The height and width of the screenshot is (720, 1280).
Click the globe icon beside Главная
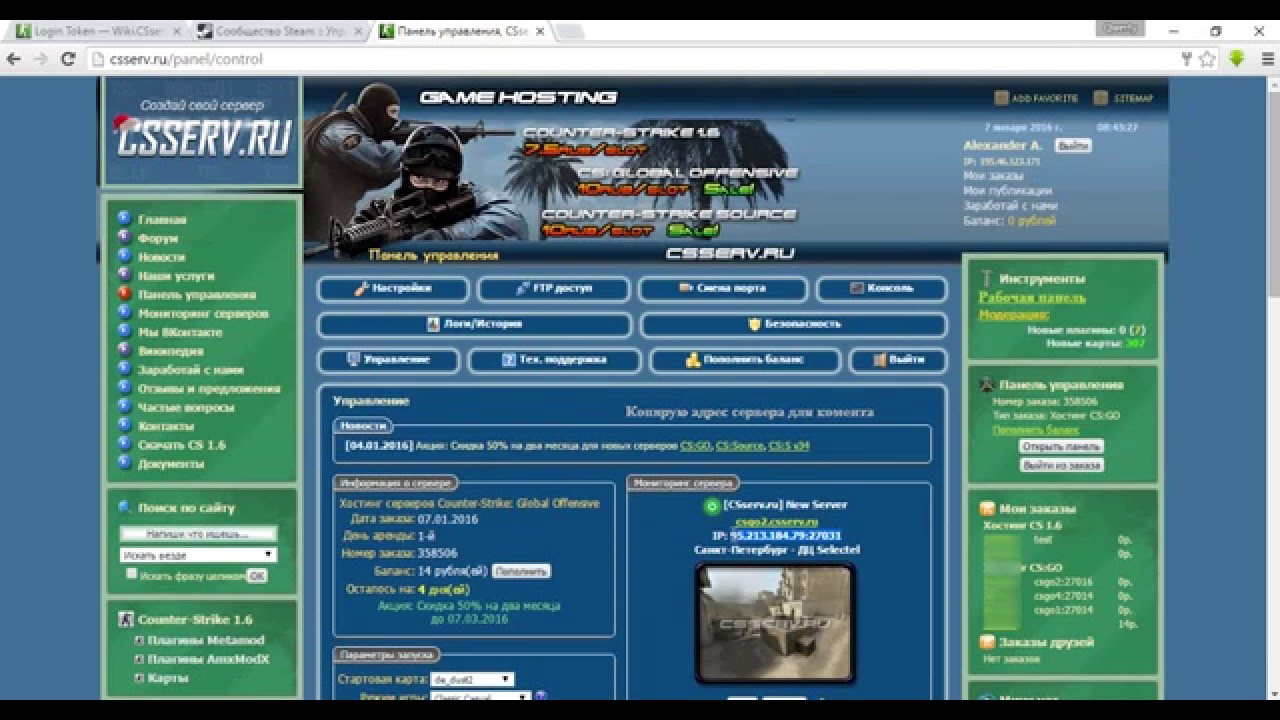124,218
